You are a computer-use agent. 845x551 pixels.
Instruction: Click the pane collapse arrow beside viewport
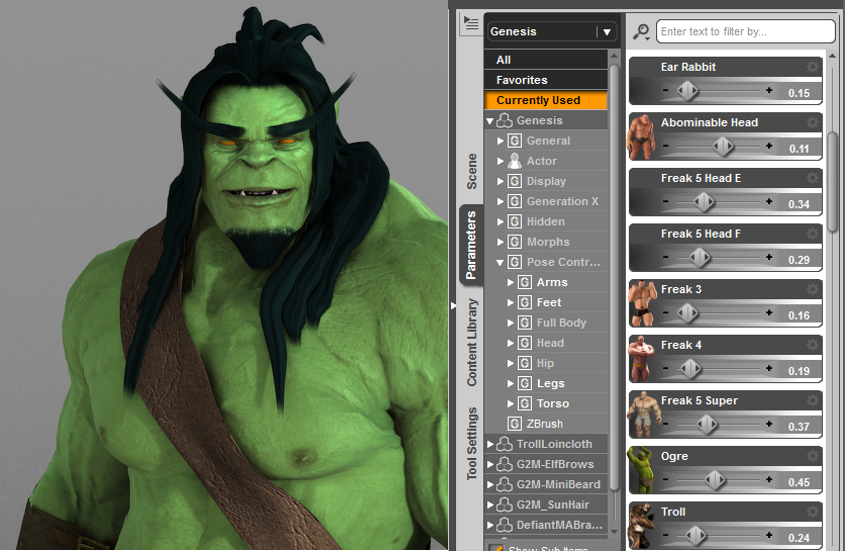pos(453,306)
